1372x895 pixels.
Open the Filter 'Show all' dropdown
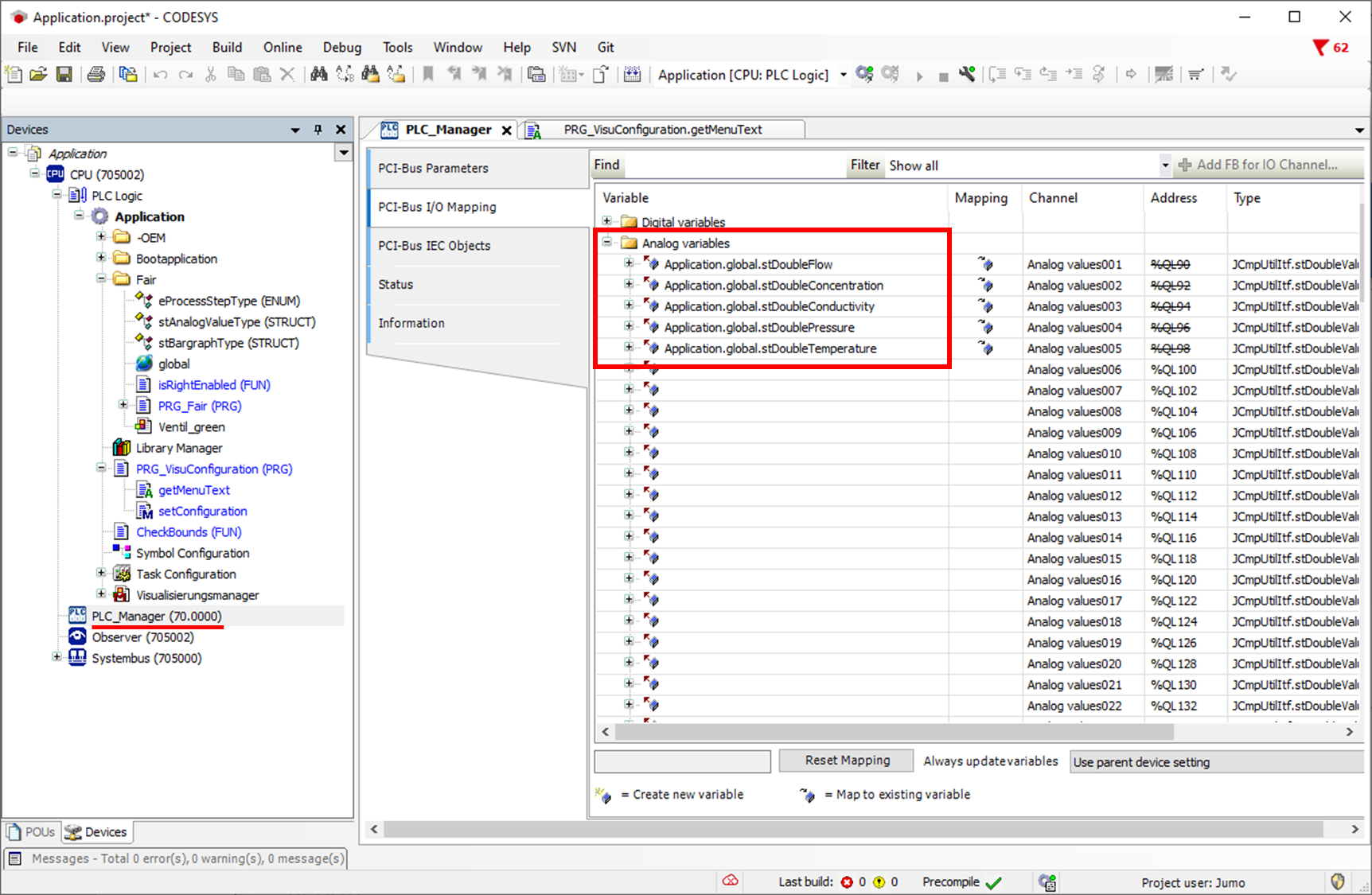pos(1165,165)
